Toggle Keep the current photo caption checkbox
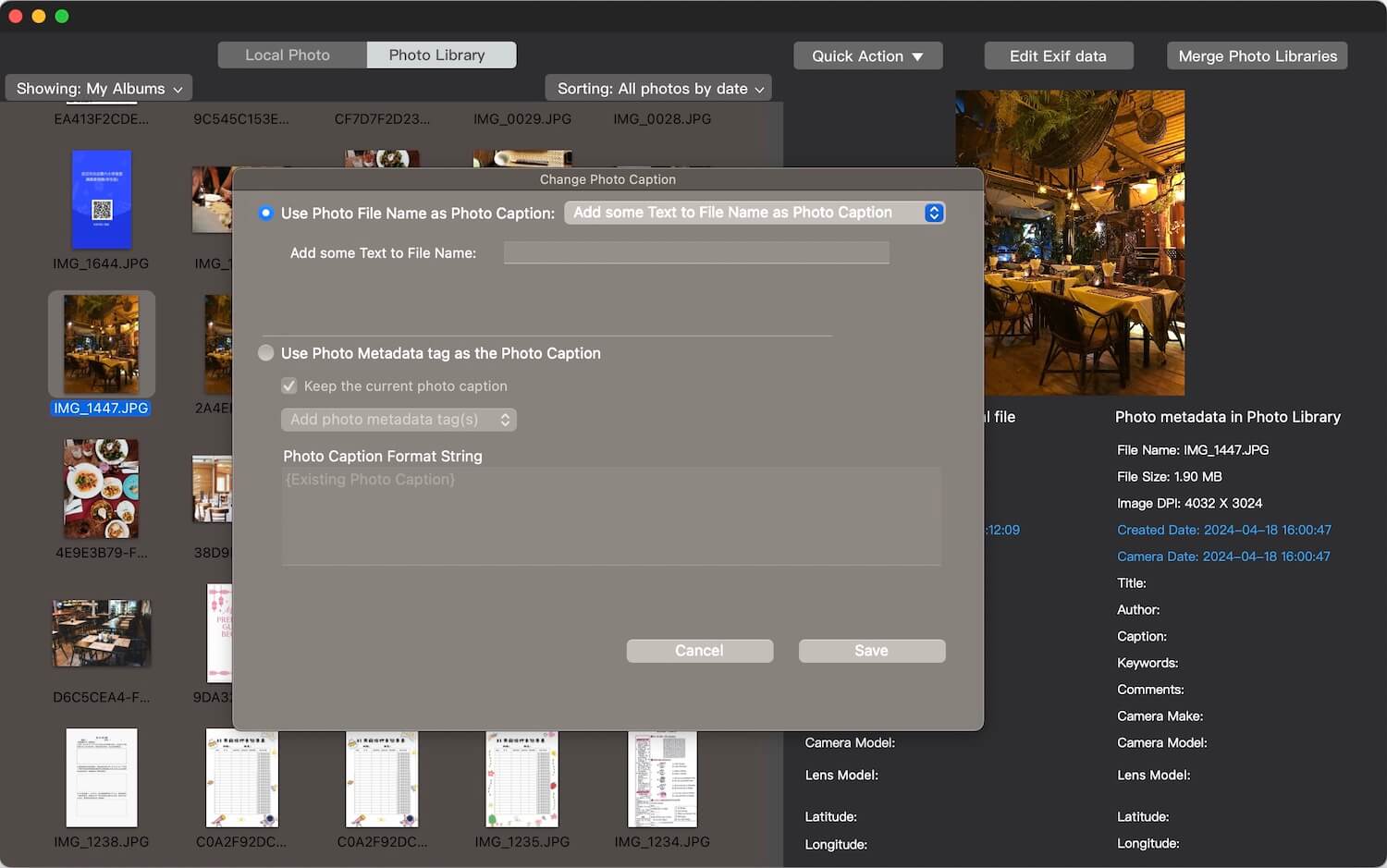This screenshot has height=868, width=1387. pyautogui.click(x=289, y=386)
